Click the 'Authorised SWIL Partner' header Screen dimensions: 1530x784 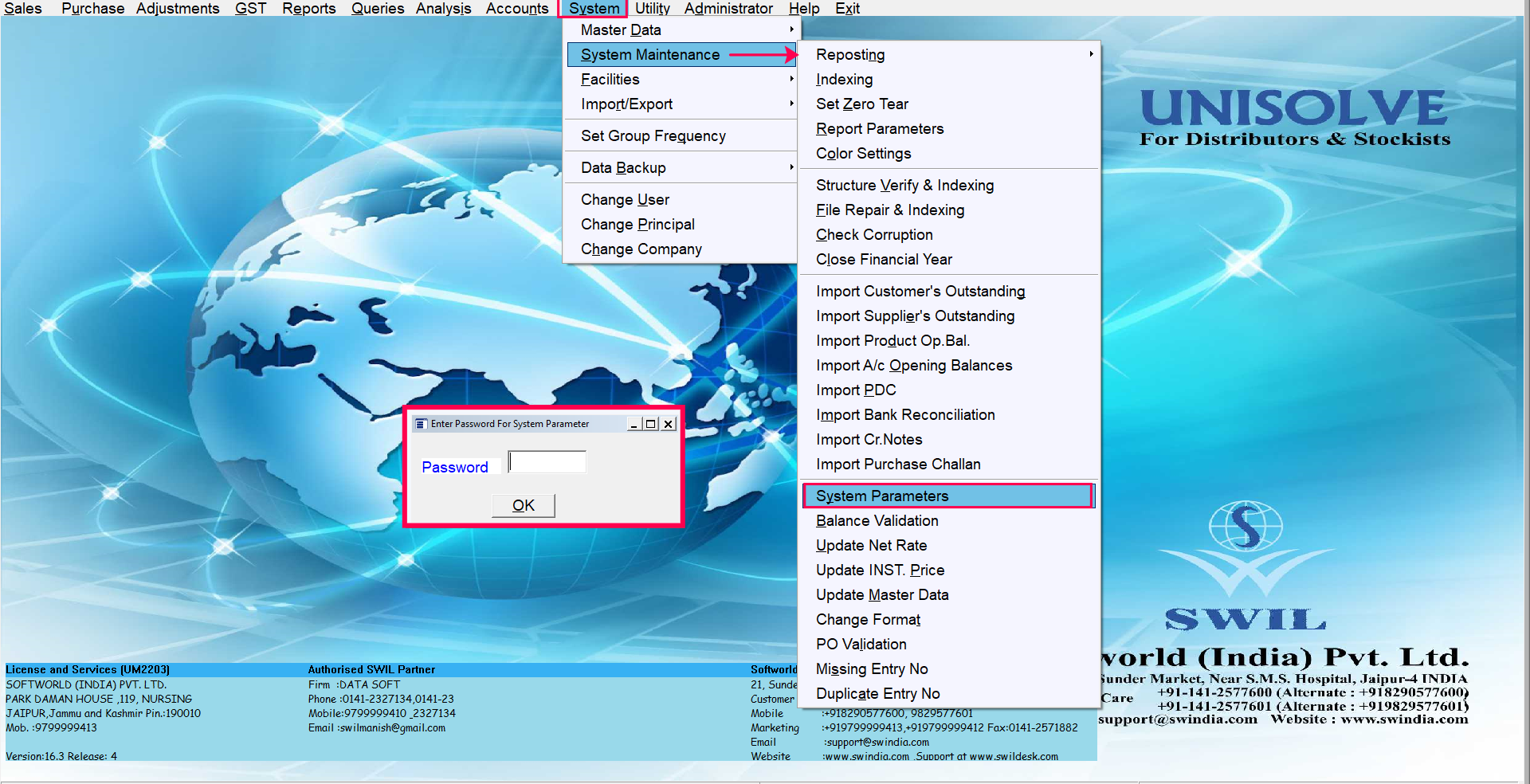[x=371, y=669]
